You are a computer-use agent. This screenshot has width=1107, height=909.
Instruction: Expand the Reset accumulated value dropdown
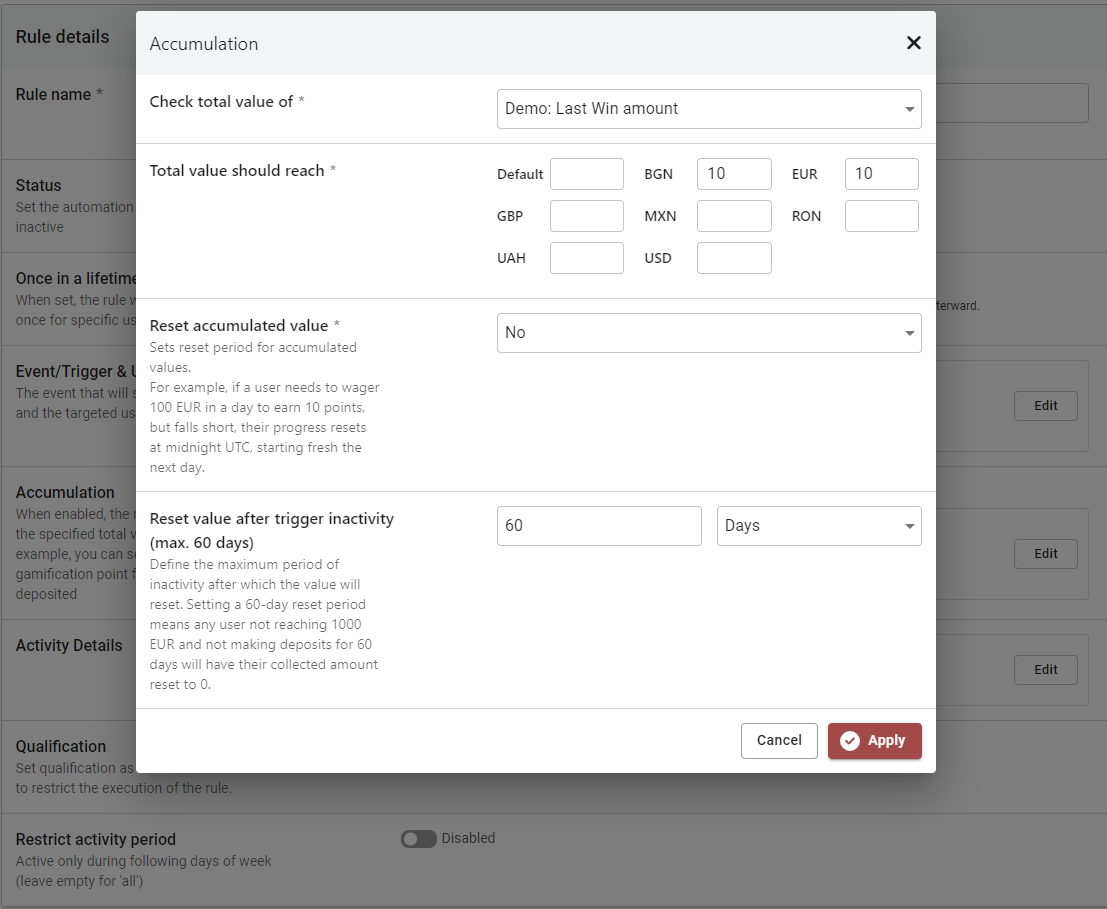708,333
